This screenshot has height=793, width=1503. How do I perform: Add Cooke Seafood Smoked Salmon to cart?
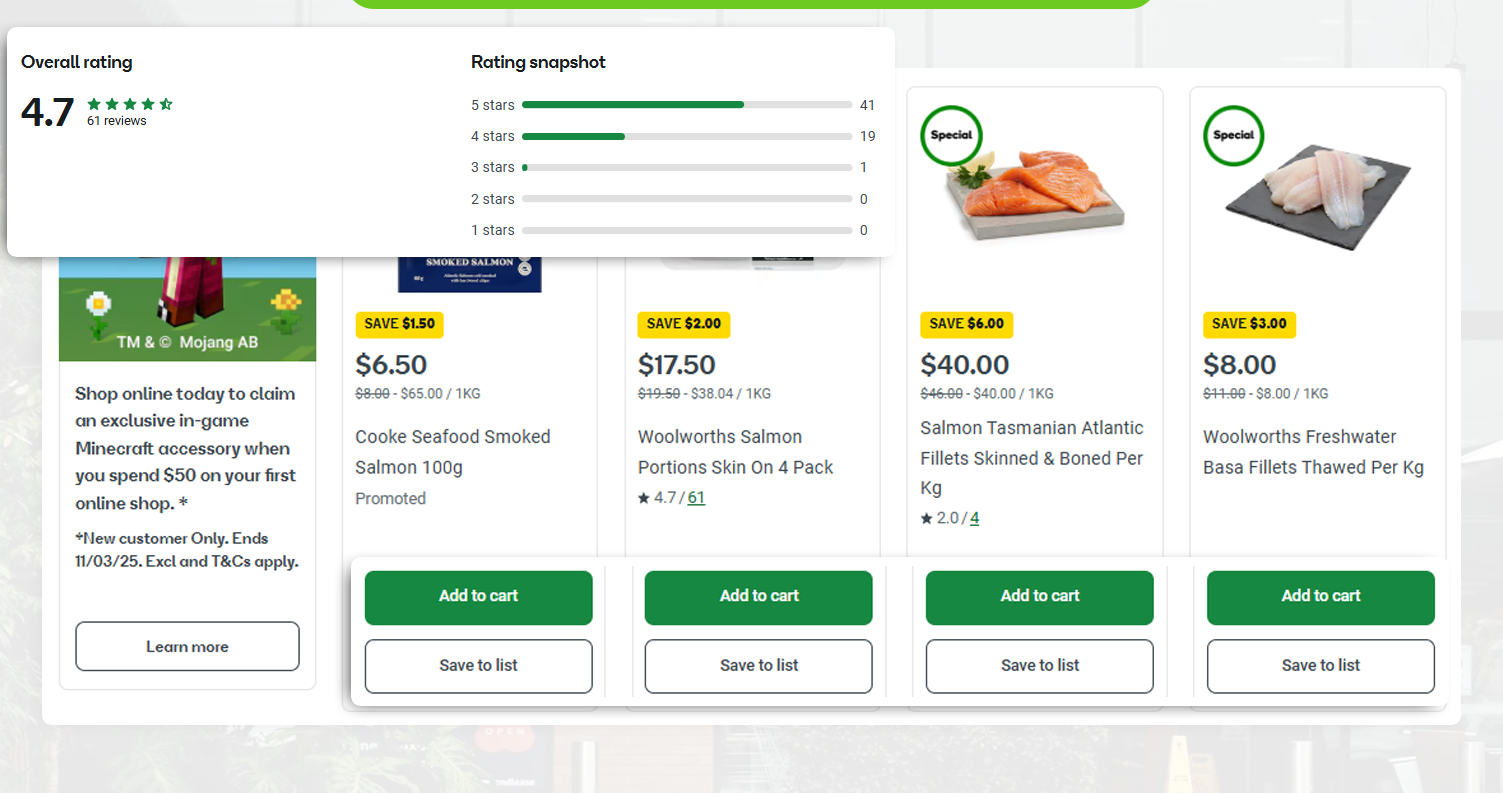point(478,596)
